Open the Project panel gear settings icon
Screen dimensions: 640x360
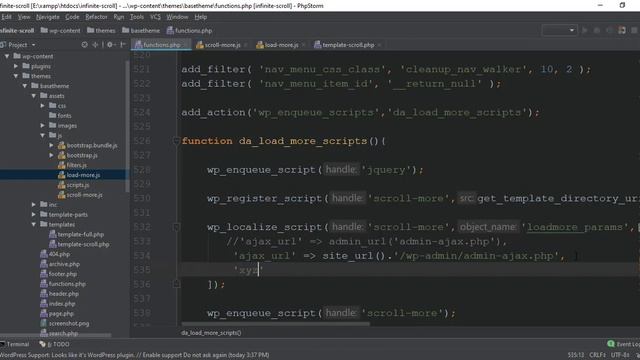110,45
